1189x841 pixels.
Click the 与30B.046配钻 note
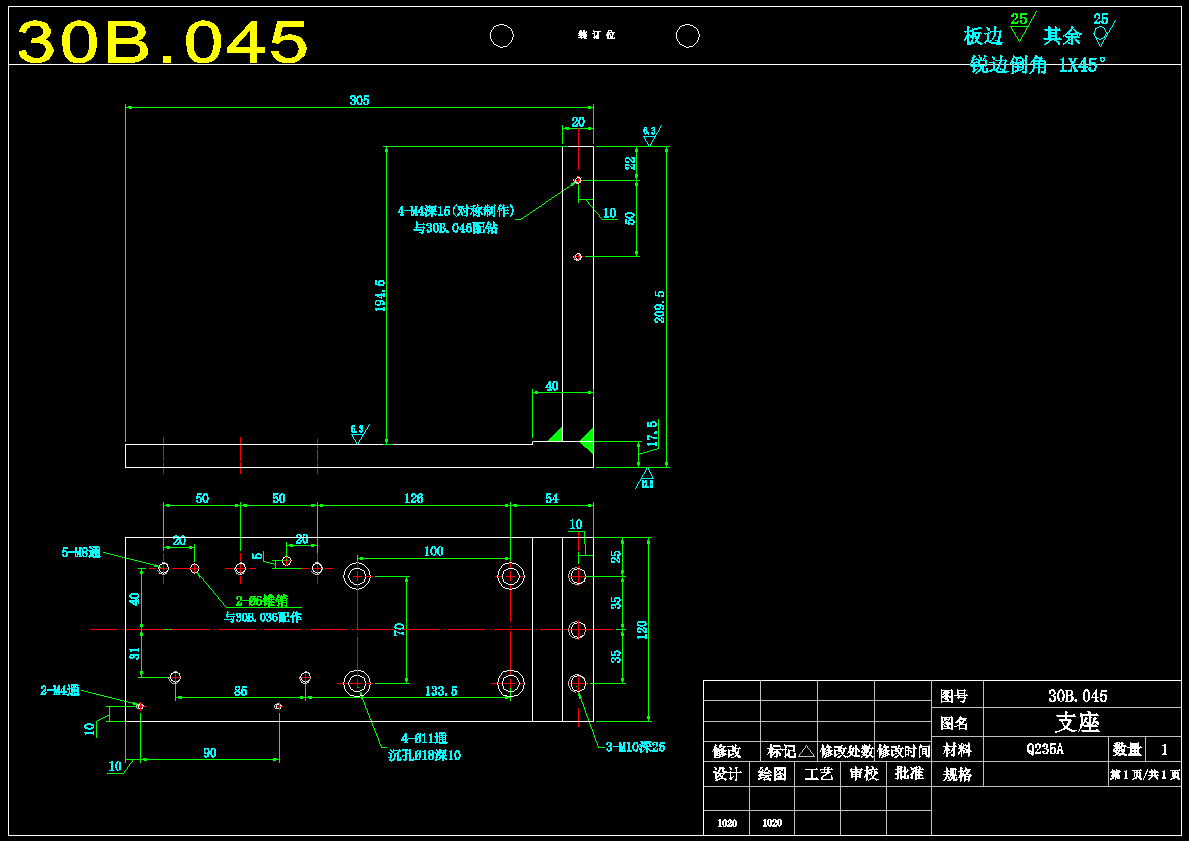click(x=456, y=228)
